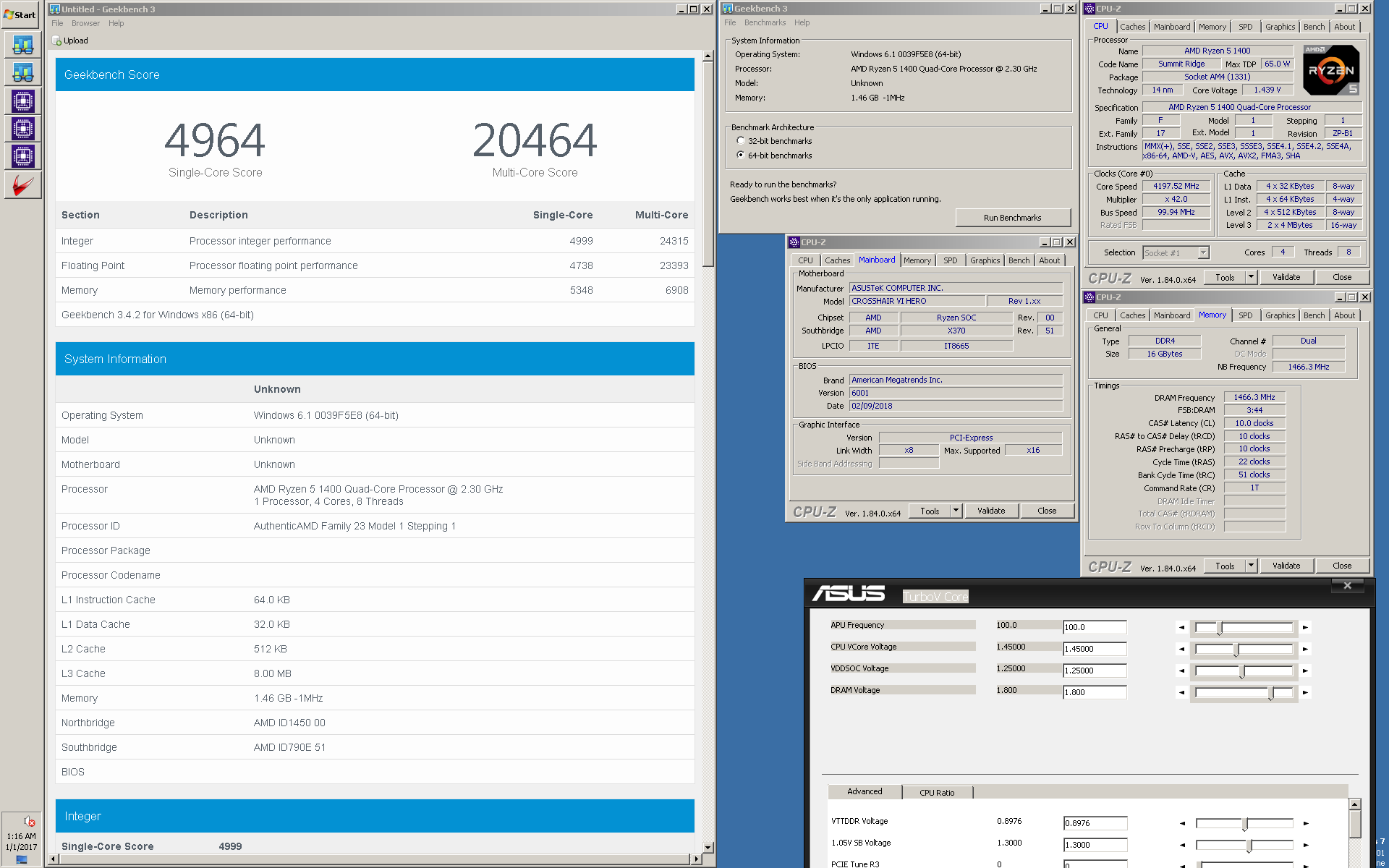Select the Advanced tab in TurboV

pos(865,791)
